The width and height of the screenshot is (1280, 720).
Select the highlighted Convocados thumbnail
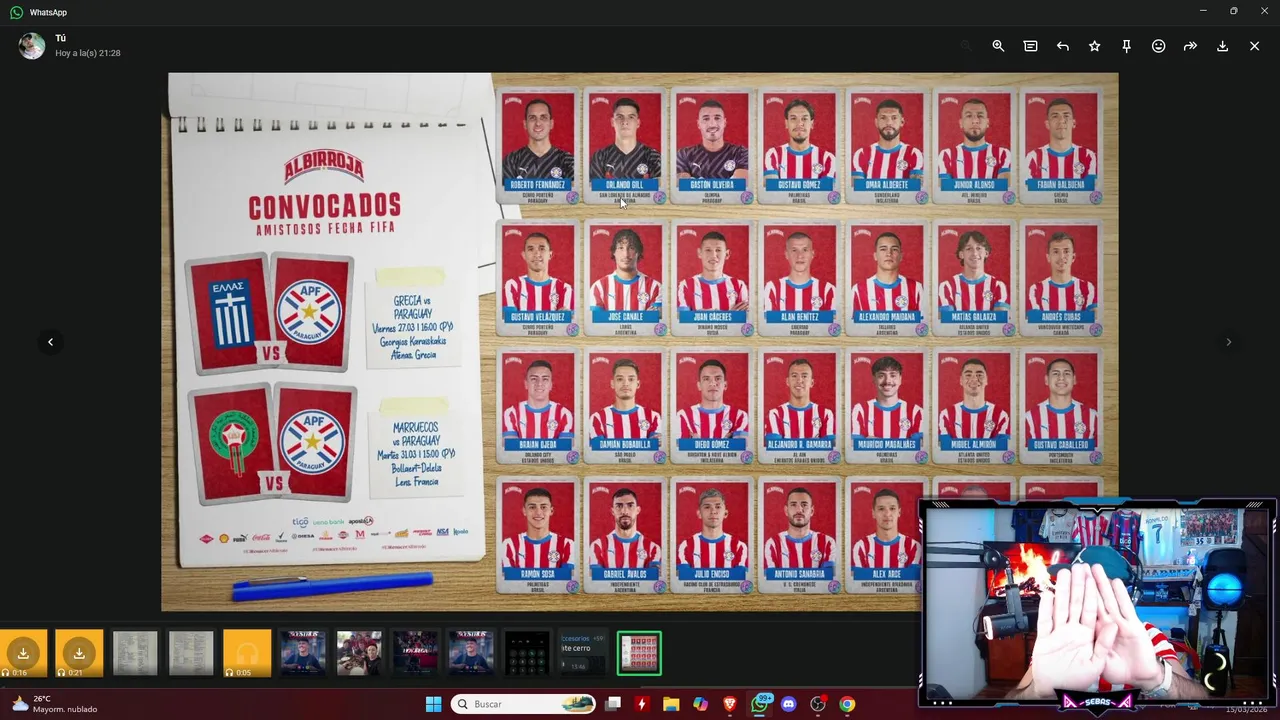click(x=639, y=654)
